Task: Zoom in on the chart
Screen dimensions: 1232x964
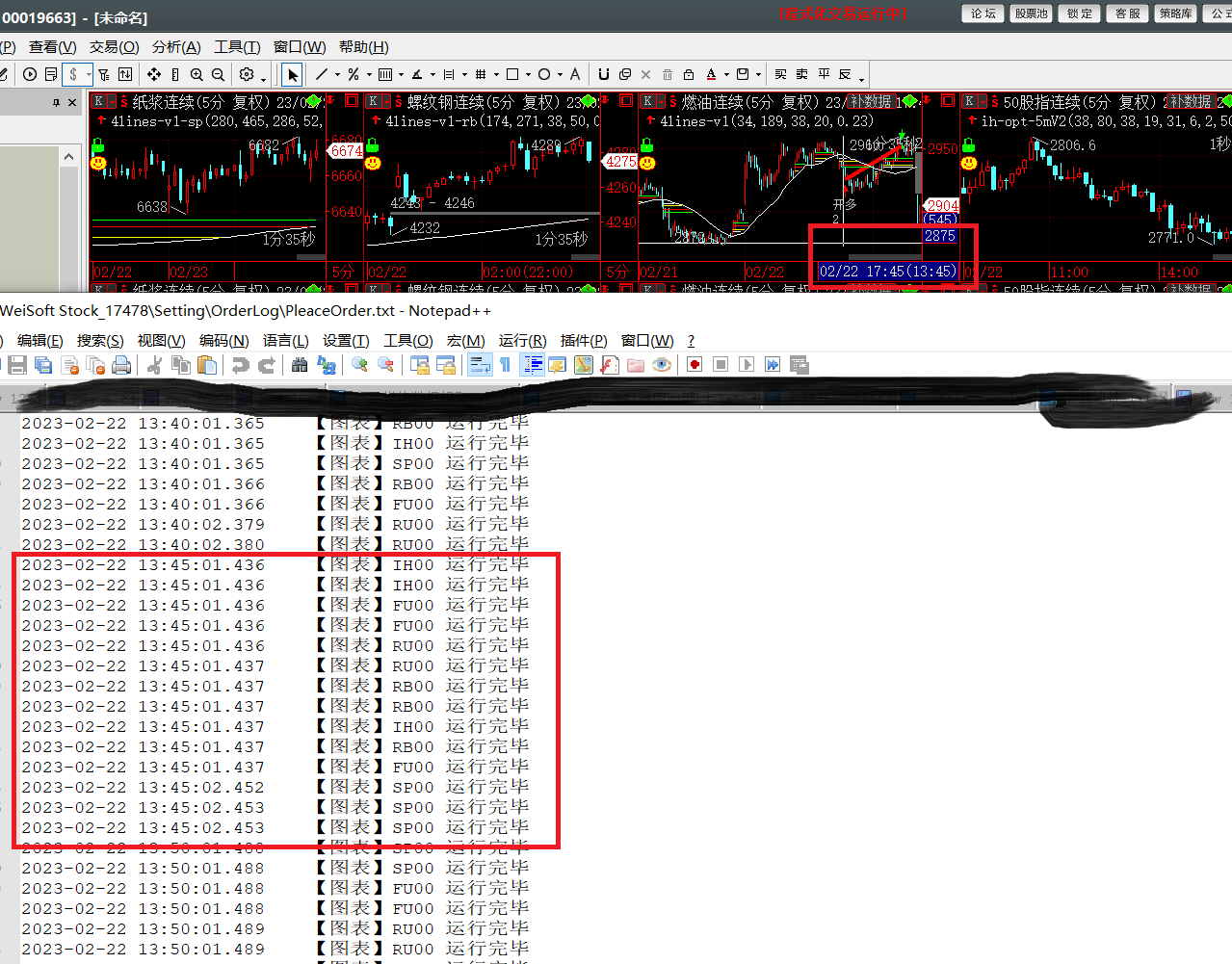Action: 197,74
